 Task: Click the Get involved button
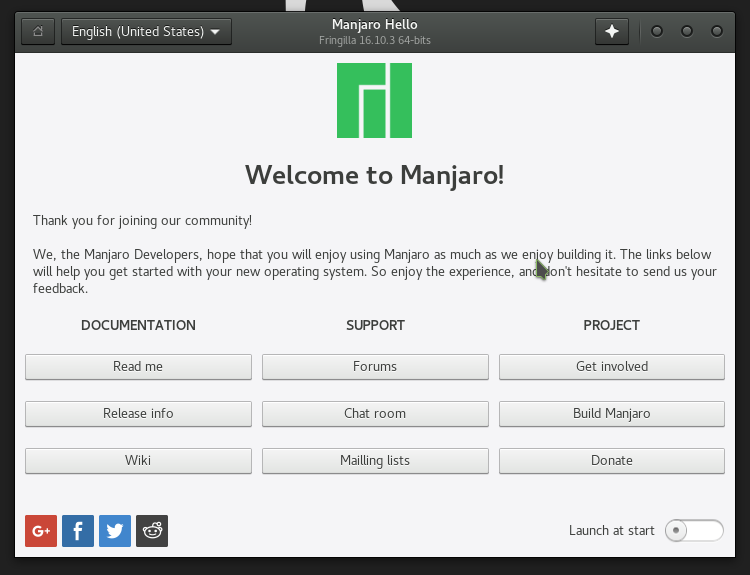coord(612,367)
